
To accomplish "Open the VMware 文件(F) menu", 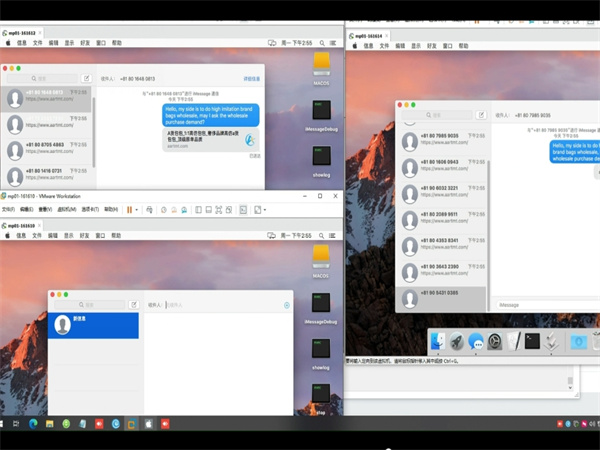I will click(9, 210).
